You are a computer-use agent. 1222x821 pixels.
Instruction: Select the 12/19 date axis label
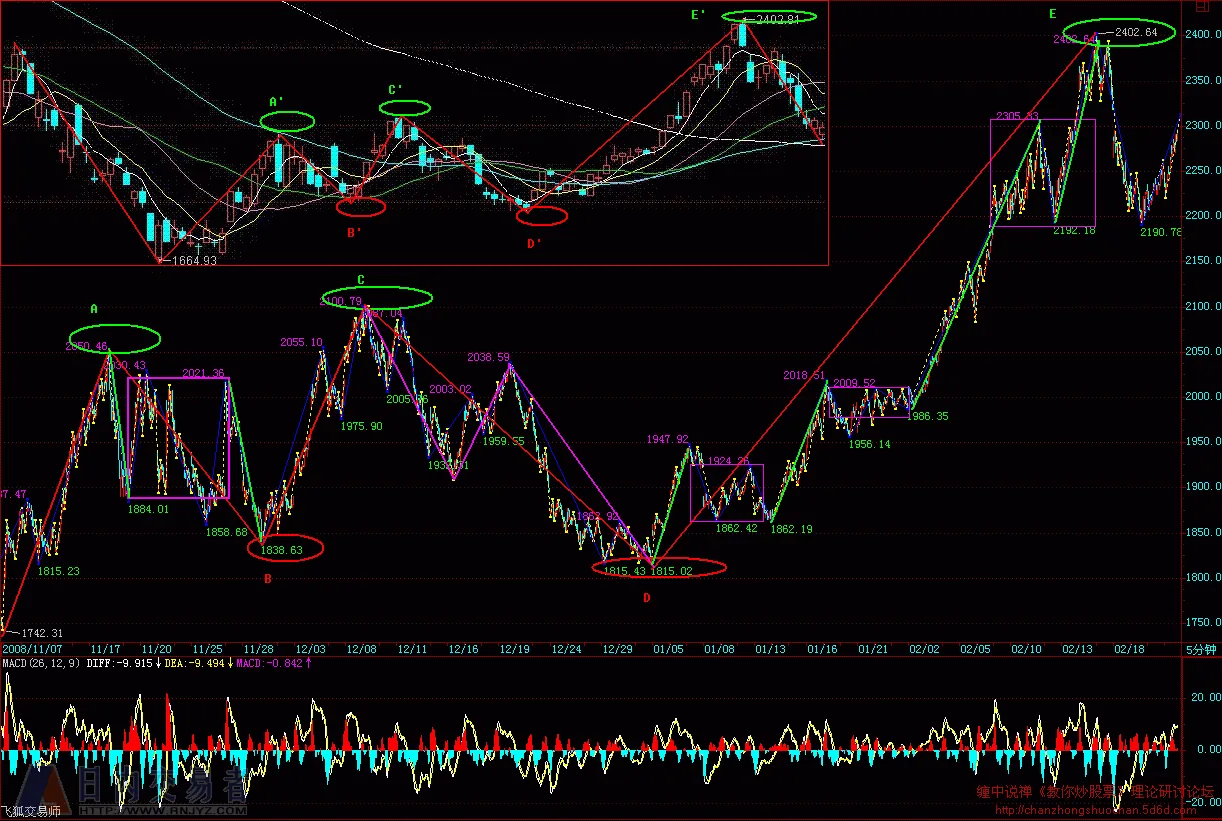[x=515, y=649]
